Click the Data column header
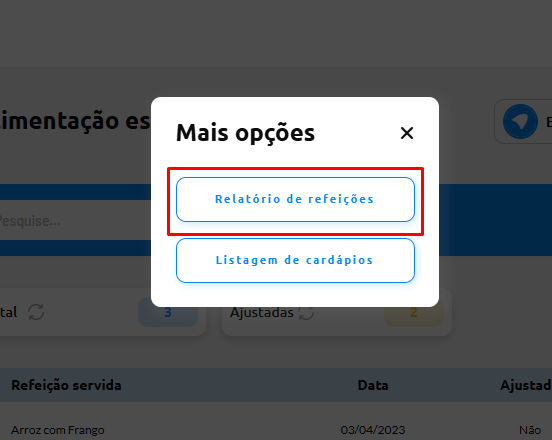Screen dimensions: 552x440 (373, 385)
